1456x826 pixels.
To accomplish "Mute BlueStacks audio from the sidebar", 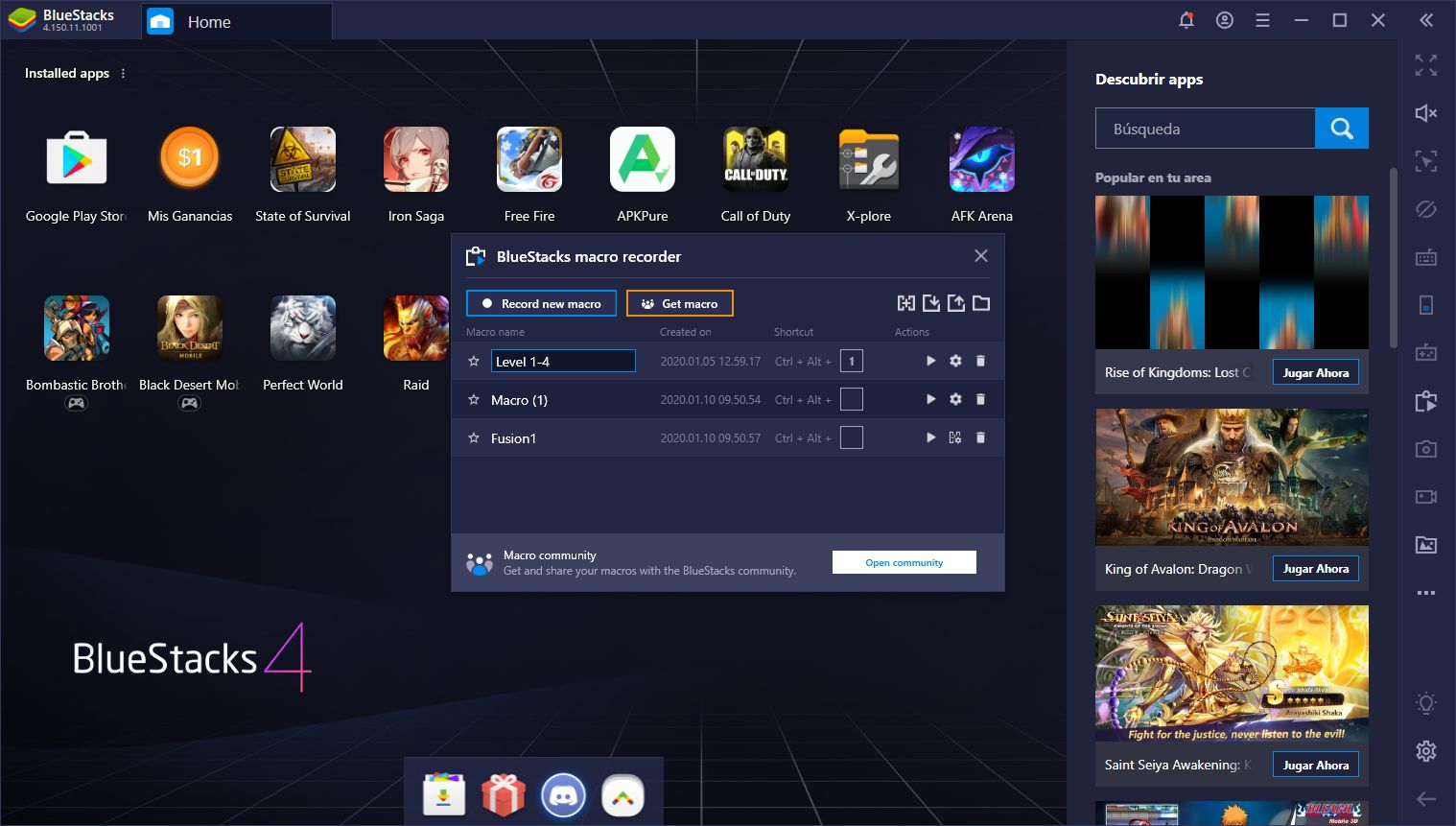I will [x=1426, y=112].
